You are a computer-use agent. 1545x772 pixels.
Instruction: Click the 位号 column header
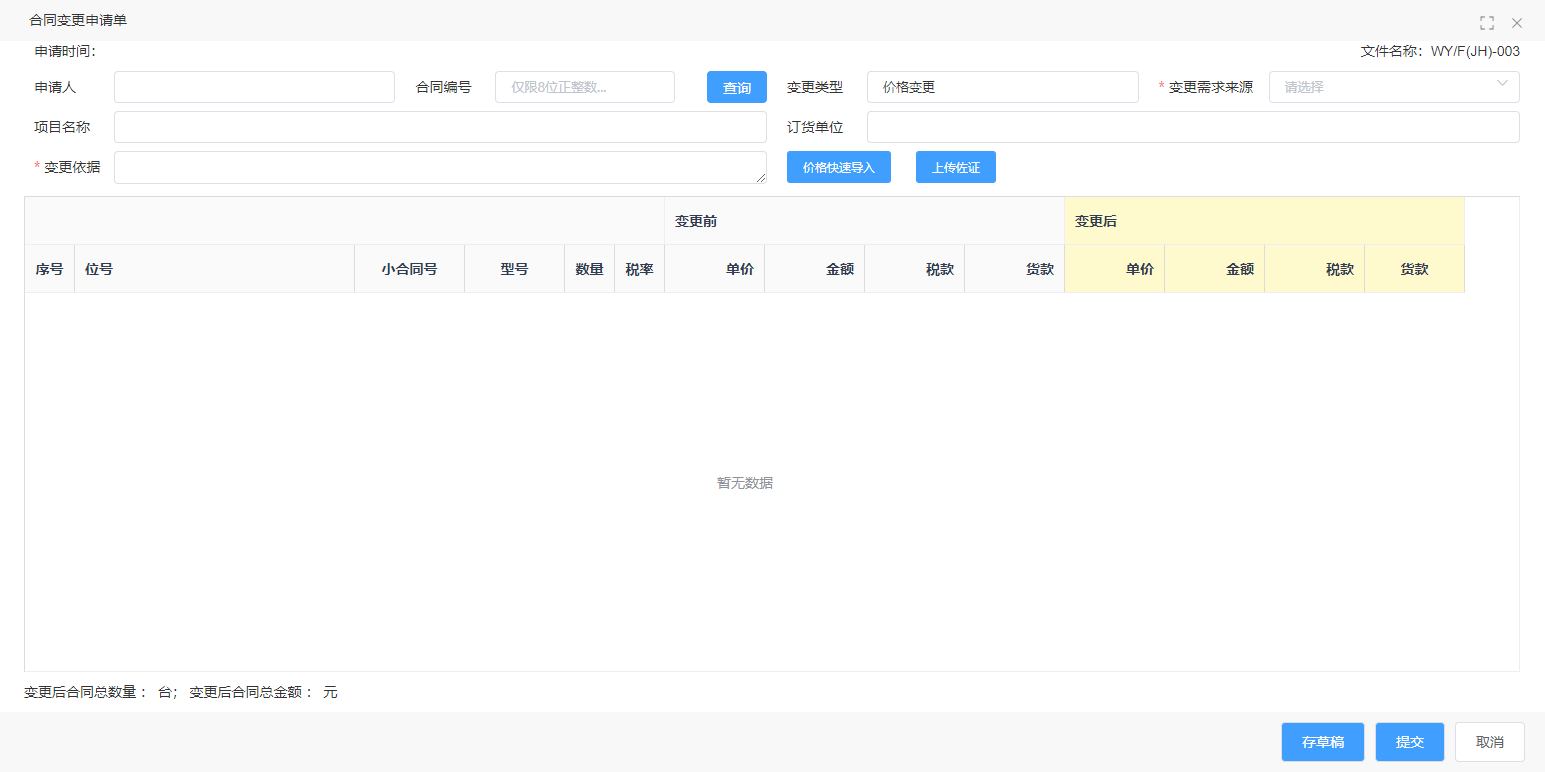pos(214,269)
